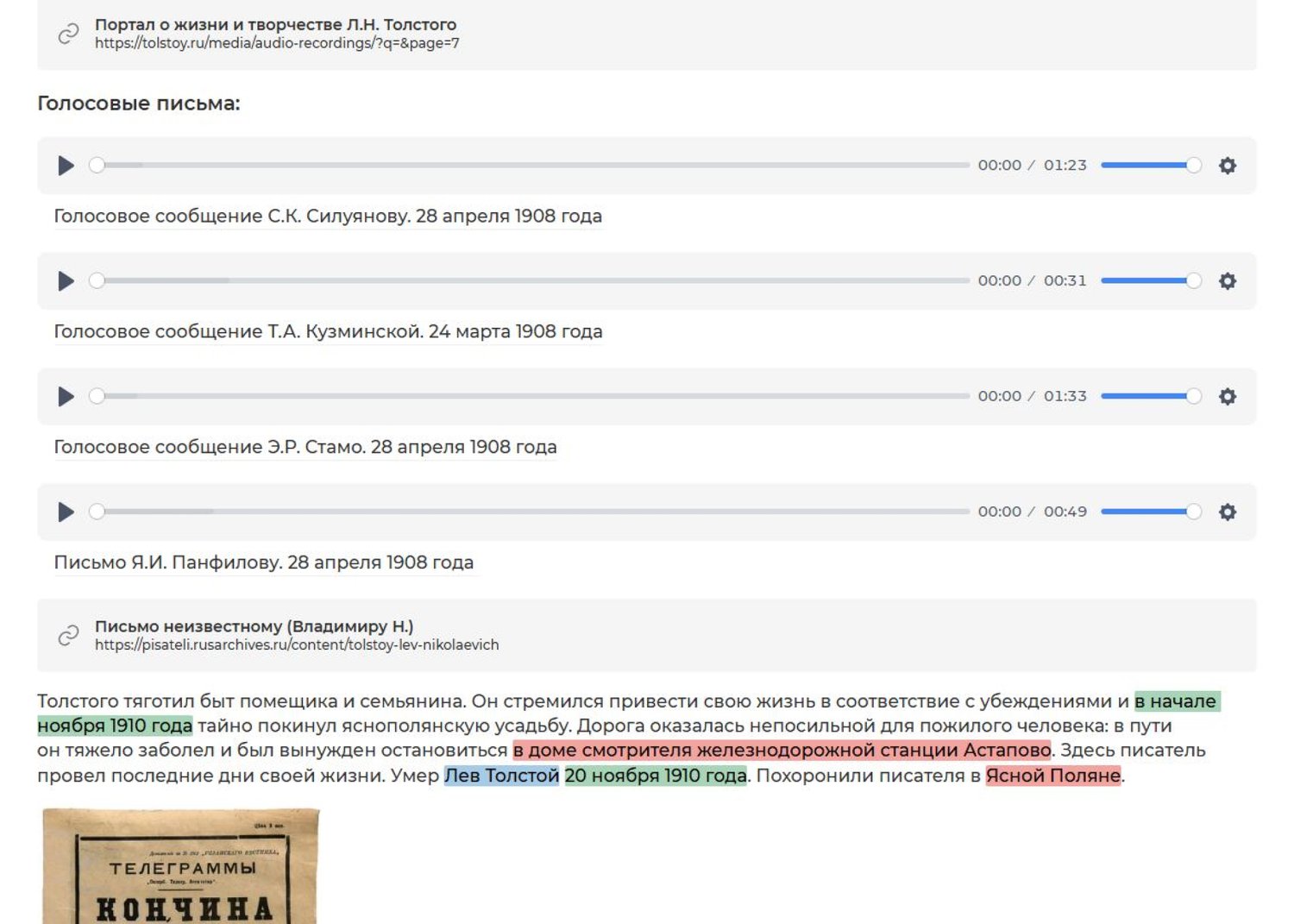This screenshot has height=924, width=1294.
Task: Open settings gear for Панфилову audio player
Action: (1227, 512)
